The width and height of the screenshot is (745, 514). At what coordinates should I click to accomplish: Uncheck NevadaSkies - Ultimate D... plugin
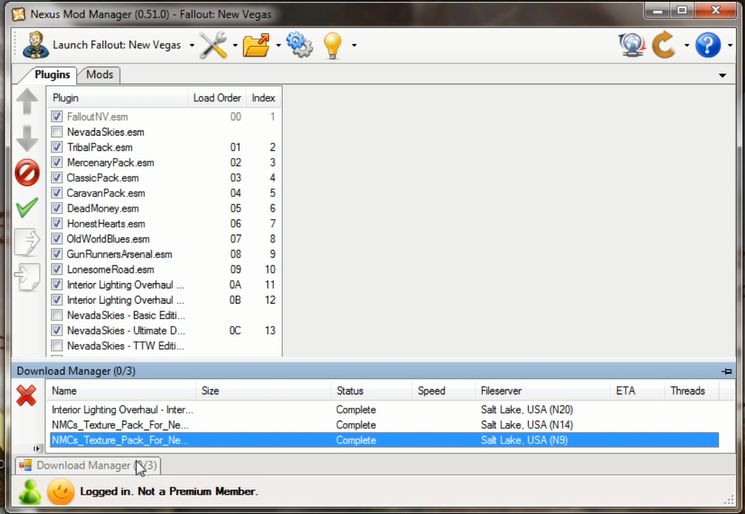tap(57, 330)
